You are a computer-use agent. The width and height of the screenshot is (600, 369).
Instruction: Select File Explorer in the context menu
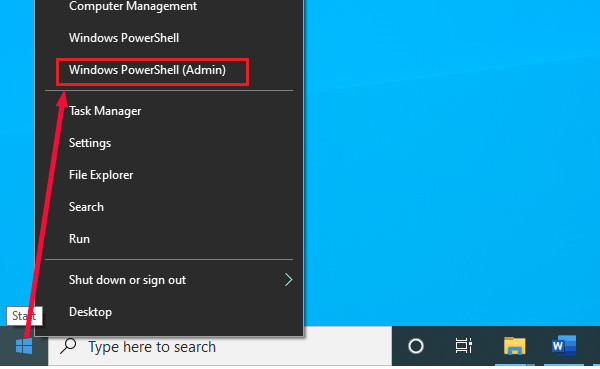coord(169,175)
